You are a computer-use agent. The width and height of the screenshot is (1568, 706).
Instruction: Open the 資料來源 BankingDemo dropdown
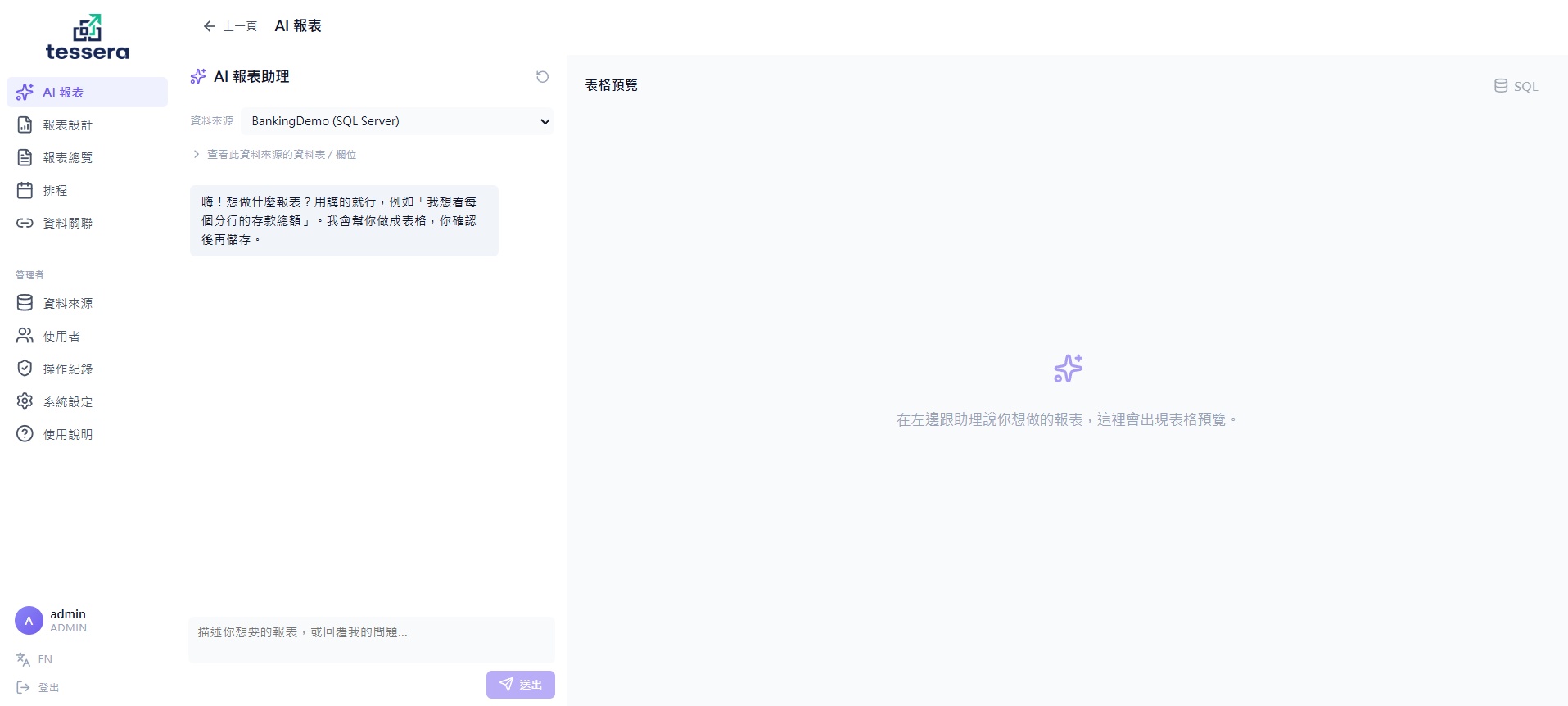(397, 121)
